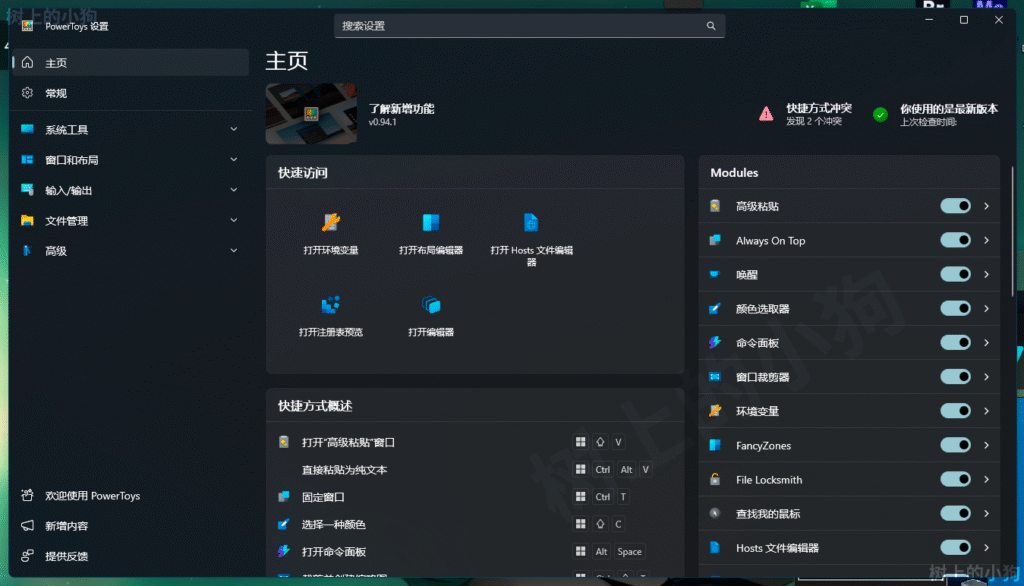
Task: Open the 新增内容 sidebar item
Action: click(131, 526)
